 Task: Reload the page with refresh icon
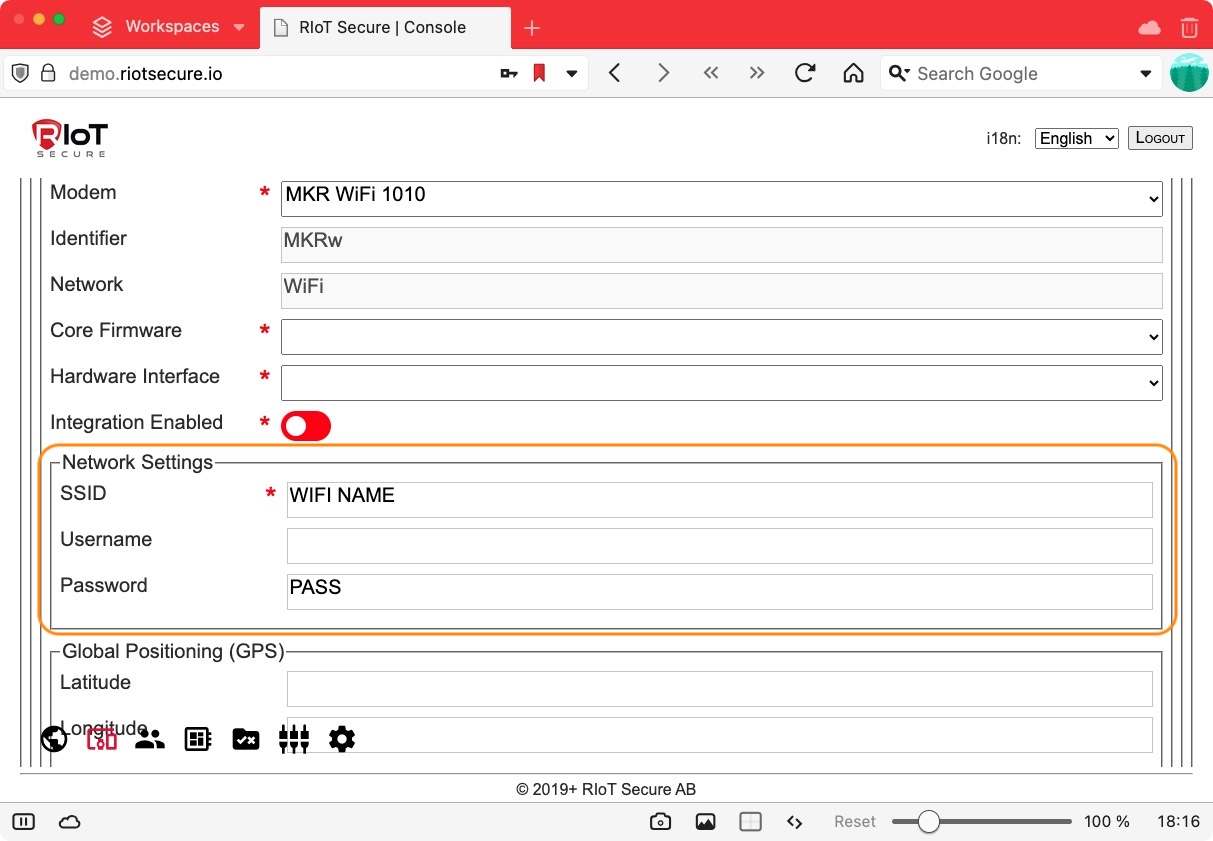805,73
